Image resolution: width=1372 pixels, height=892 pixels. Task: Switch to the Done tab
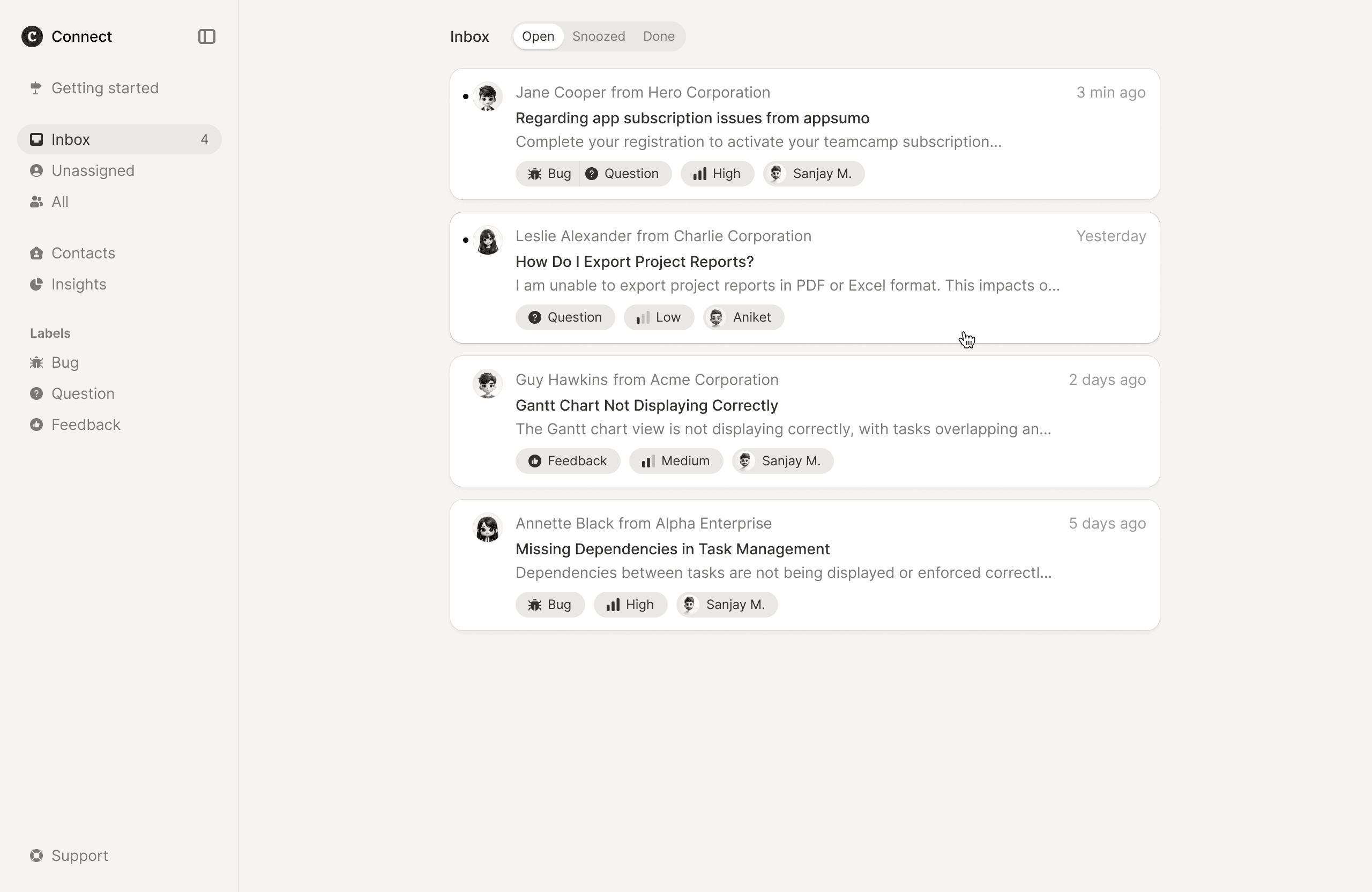point(658,36)
